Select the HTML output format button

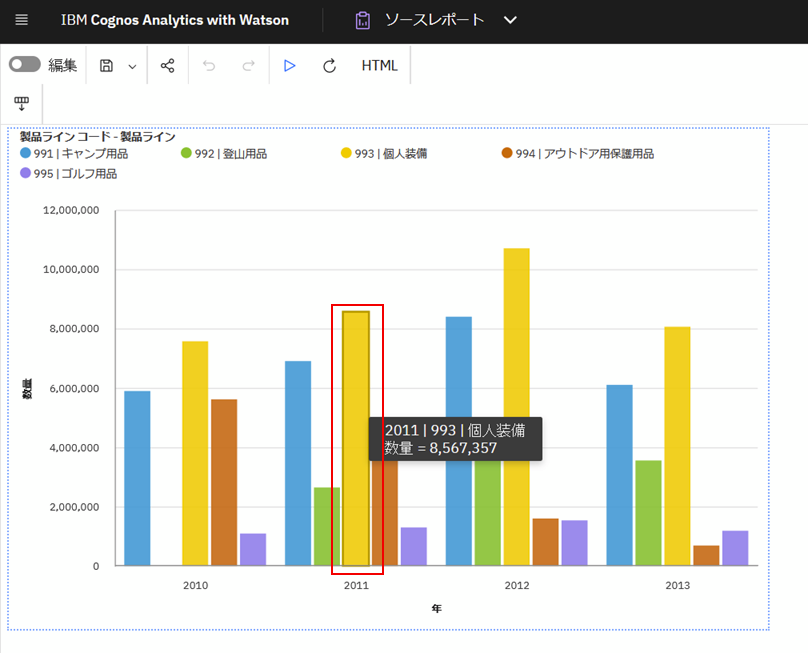coord(380,65)
